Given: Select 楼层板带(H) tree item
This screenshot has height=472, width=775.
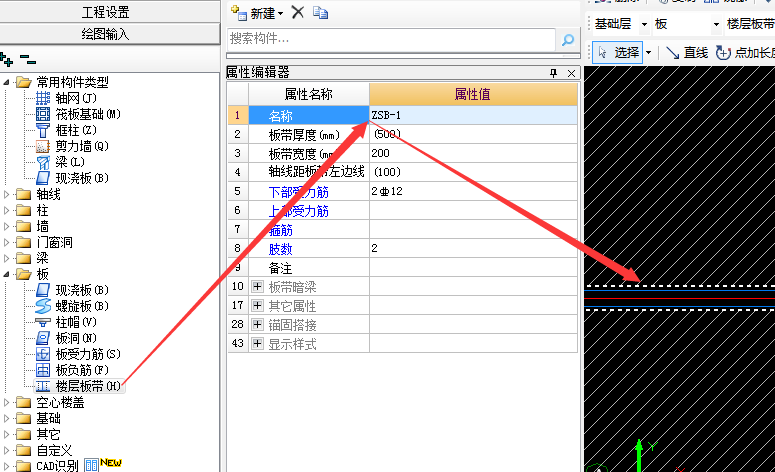Looking at the screenshot, I should 80,386.
